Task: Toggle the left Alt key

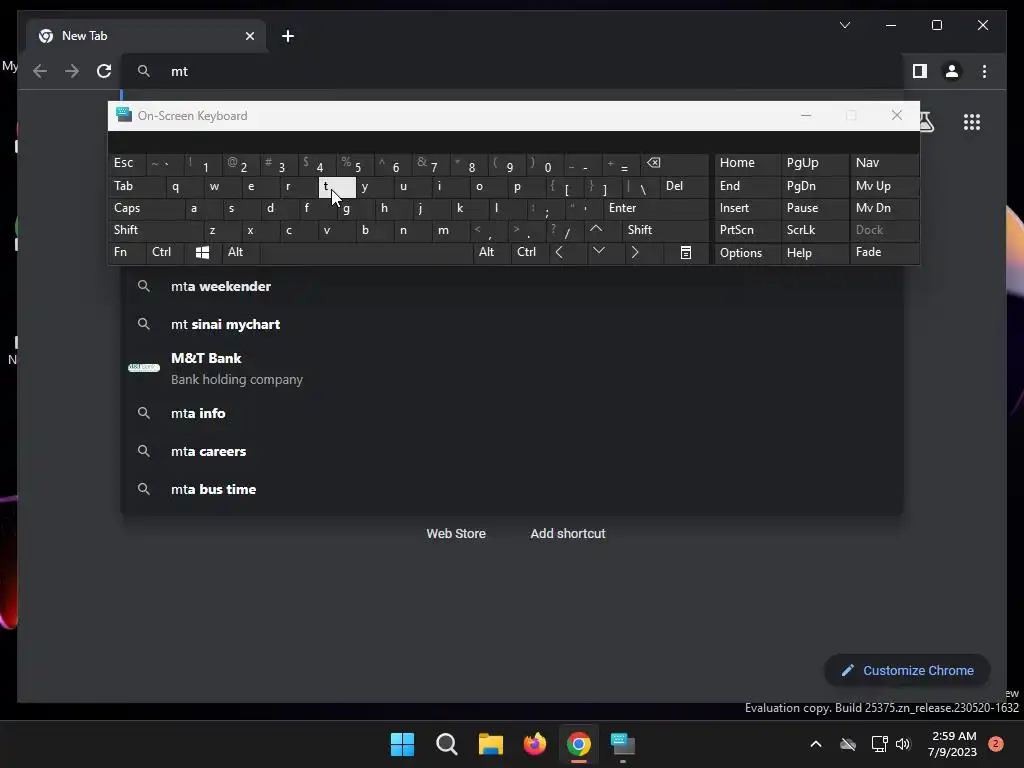Action: [x=240, y=252]
